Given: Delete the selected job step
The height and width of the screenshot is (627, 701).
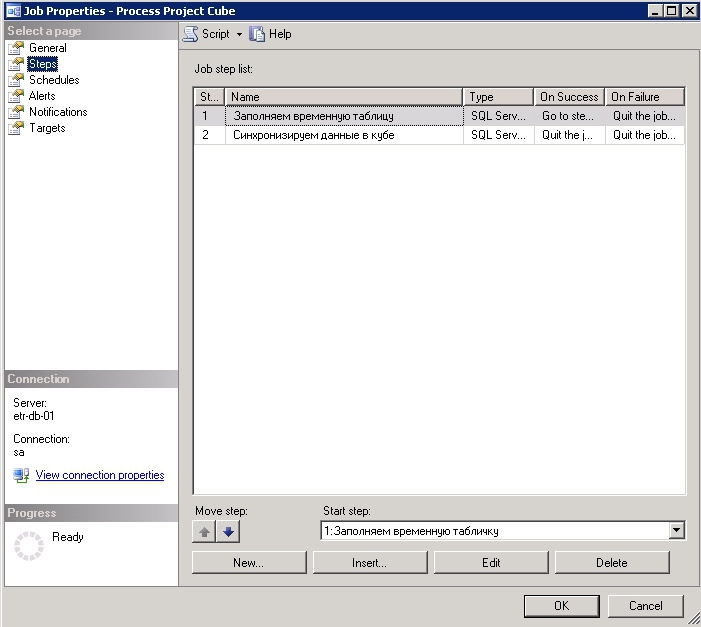Looking at the screenshot, I should coord(612,563).
